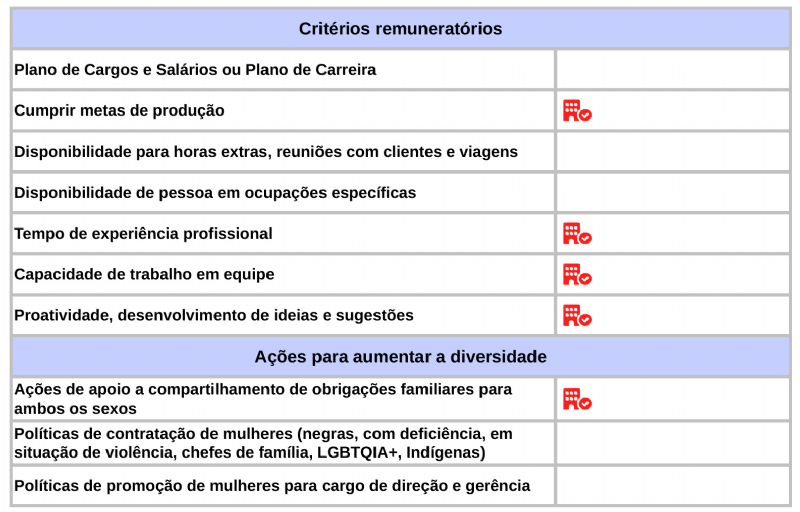This screenshot has height=512, width=800.
Task: Click the icon next to Tempo de experiência profissional
Action: [x=577, y=234]
